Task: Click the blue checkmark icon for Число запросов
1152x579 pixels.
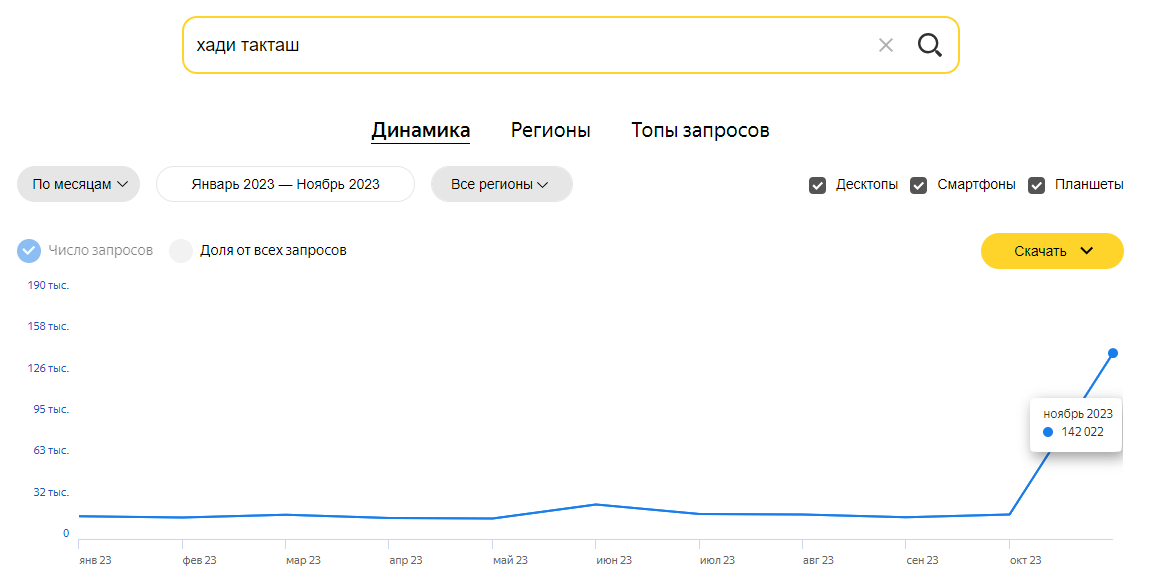Action: click(x=29, y=251)
